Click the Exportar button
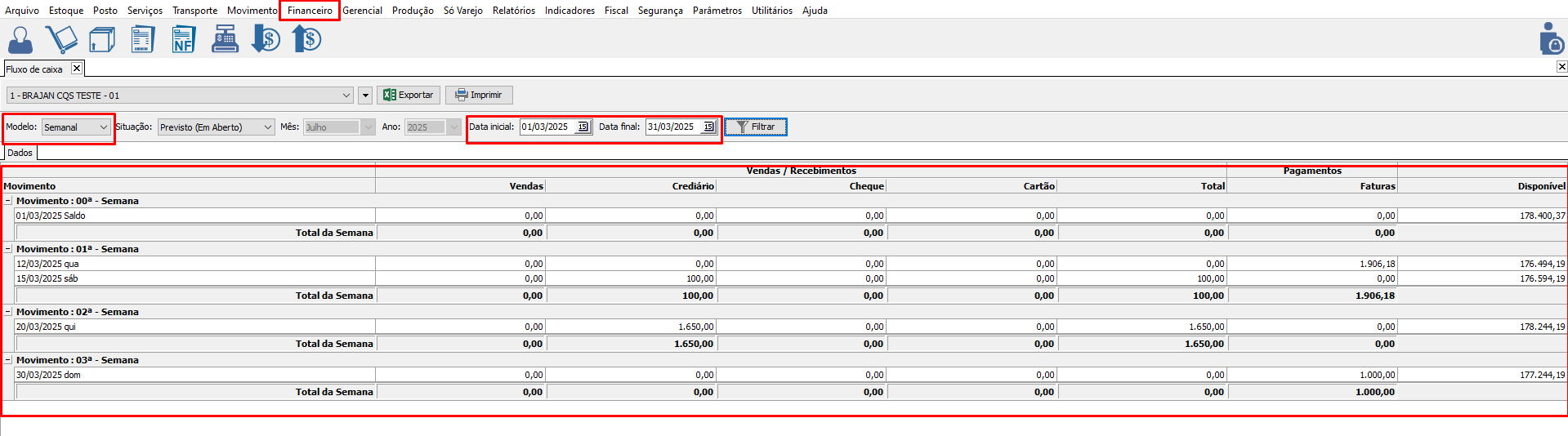 click(409, 96)
